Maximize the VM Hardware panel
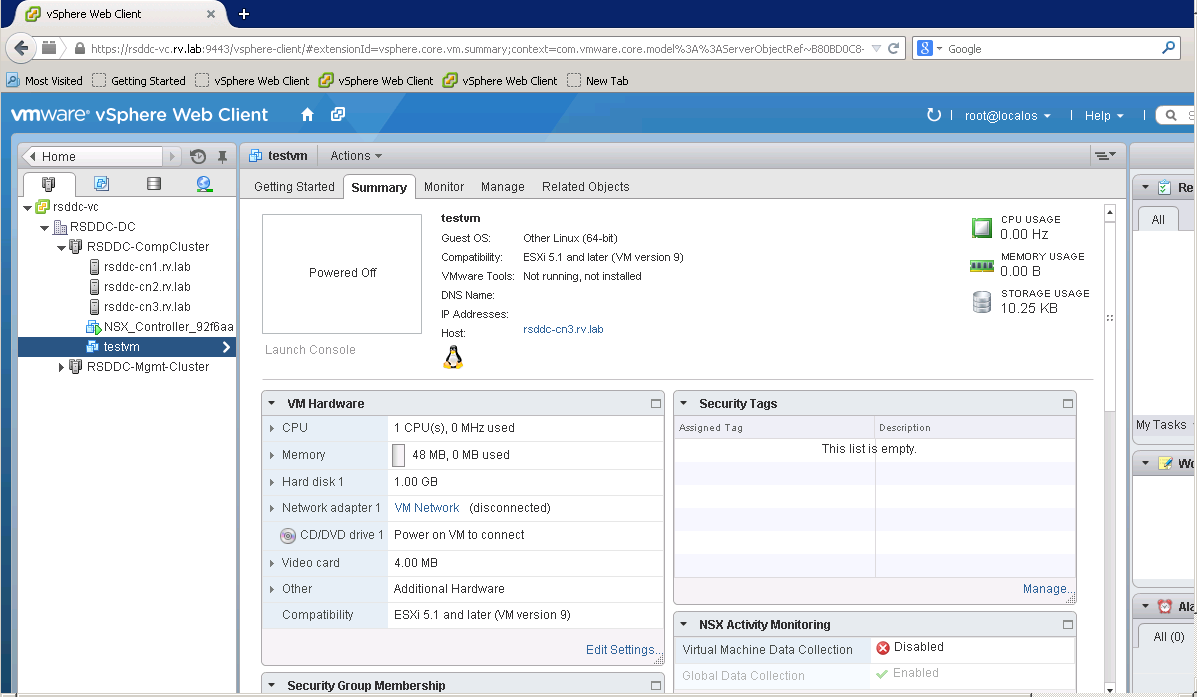Image resolution: width=1197 pixels, height=697 pixels. pyautogui.click(x=656, y=404)
